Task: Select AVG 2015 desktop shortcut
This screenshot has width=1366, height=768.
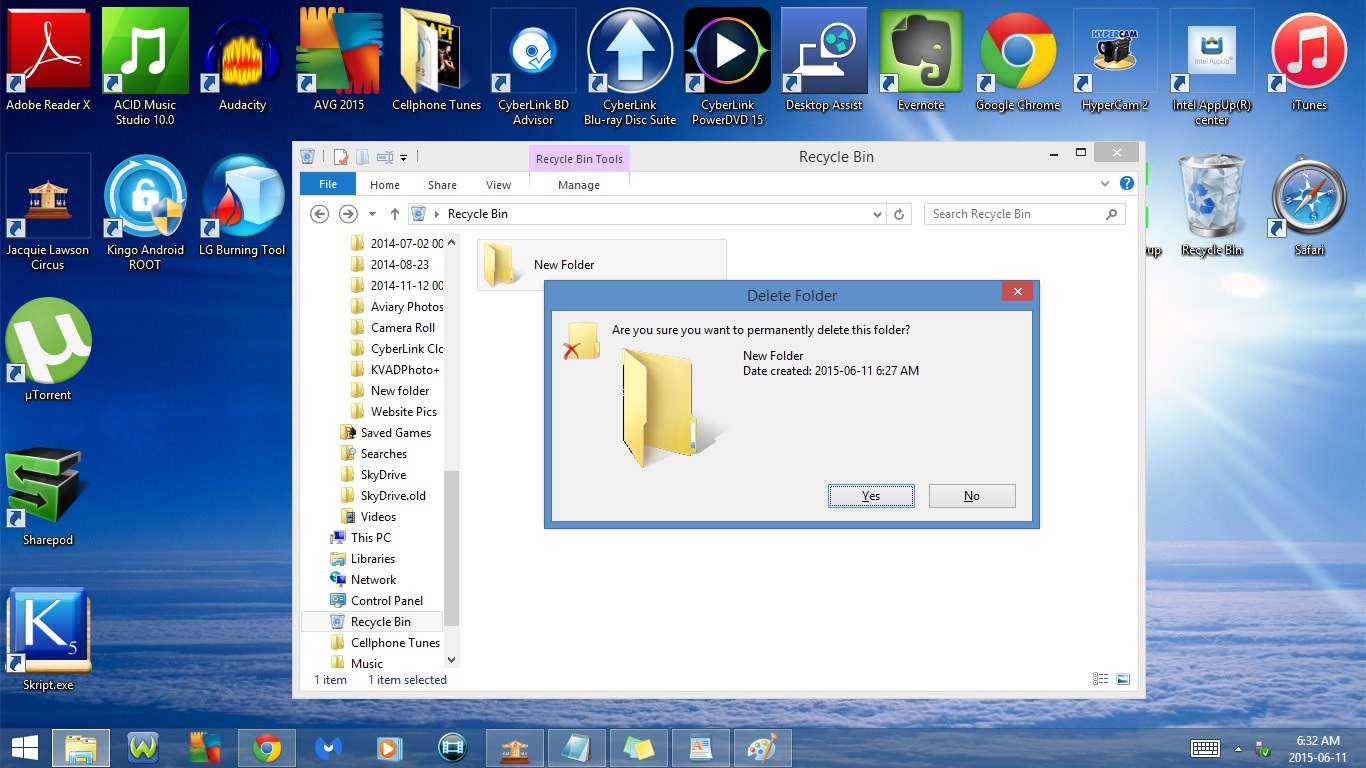Action: 339,60
